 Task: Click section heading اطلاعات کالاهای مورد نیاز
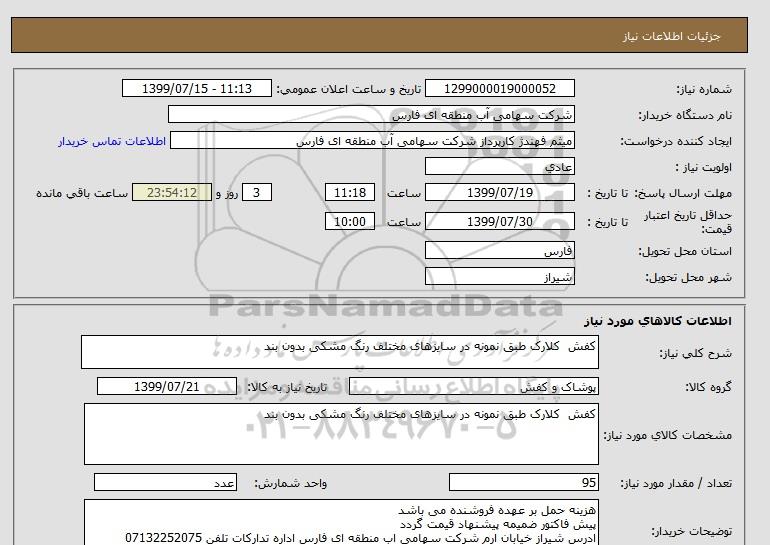pyautogui.click(x=658, y=321)
